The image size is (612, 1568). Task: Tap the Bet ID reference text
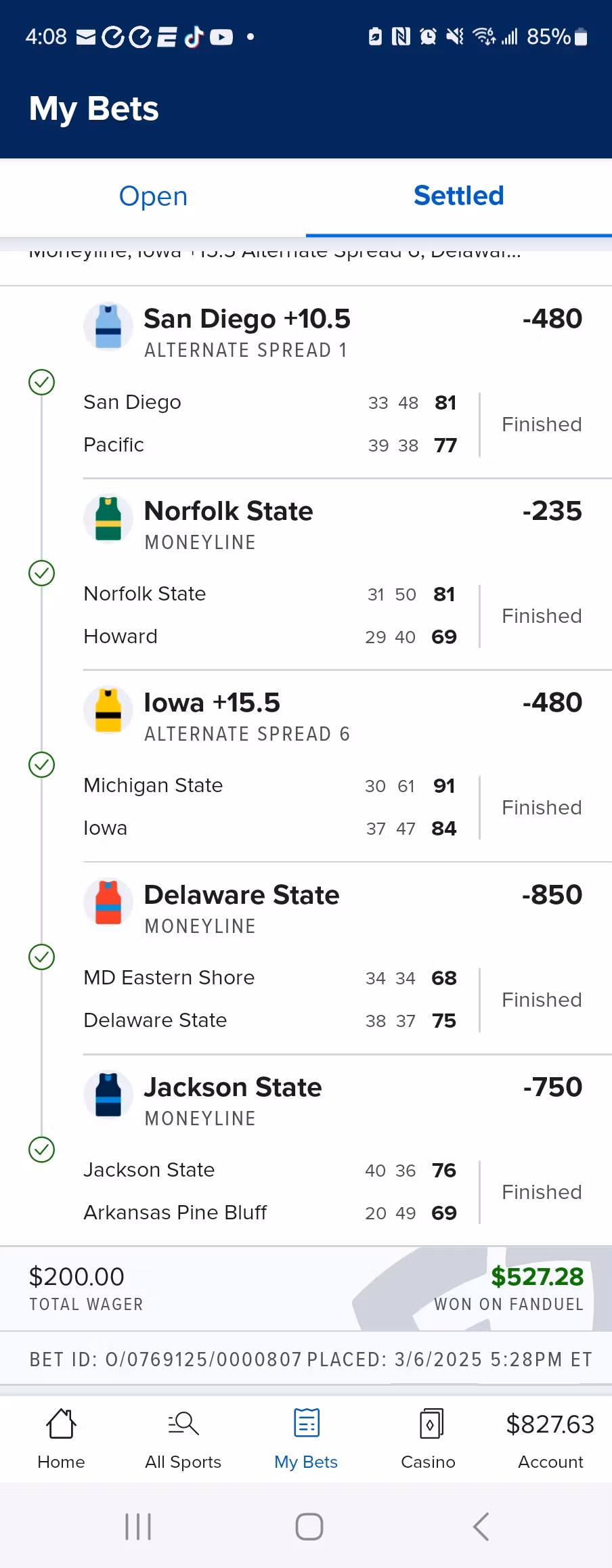[x=166, y=1359]
